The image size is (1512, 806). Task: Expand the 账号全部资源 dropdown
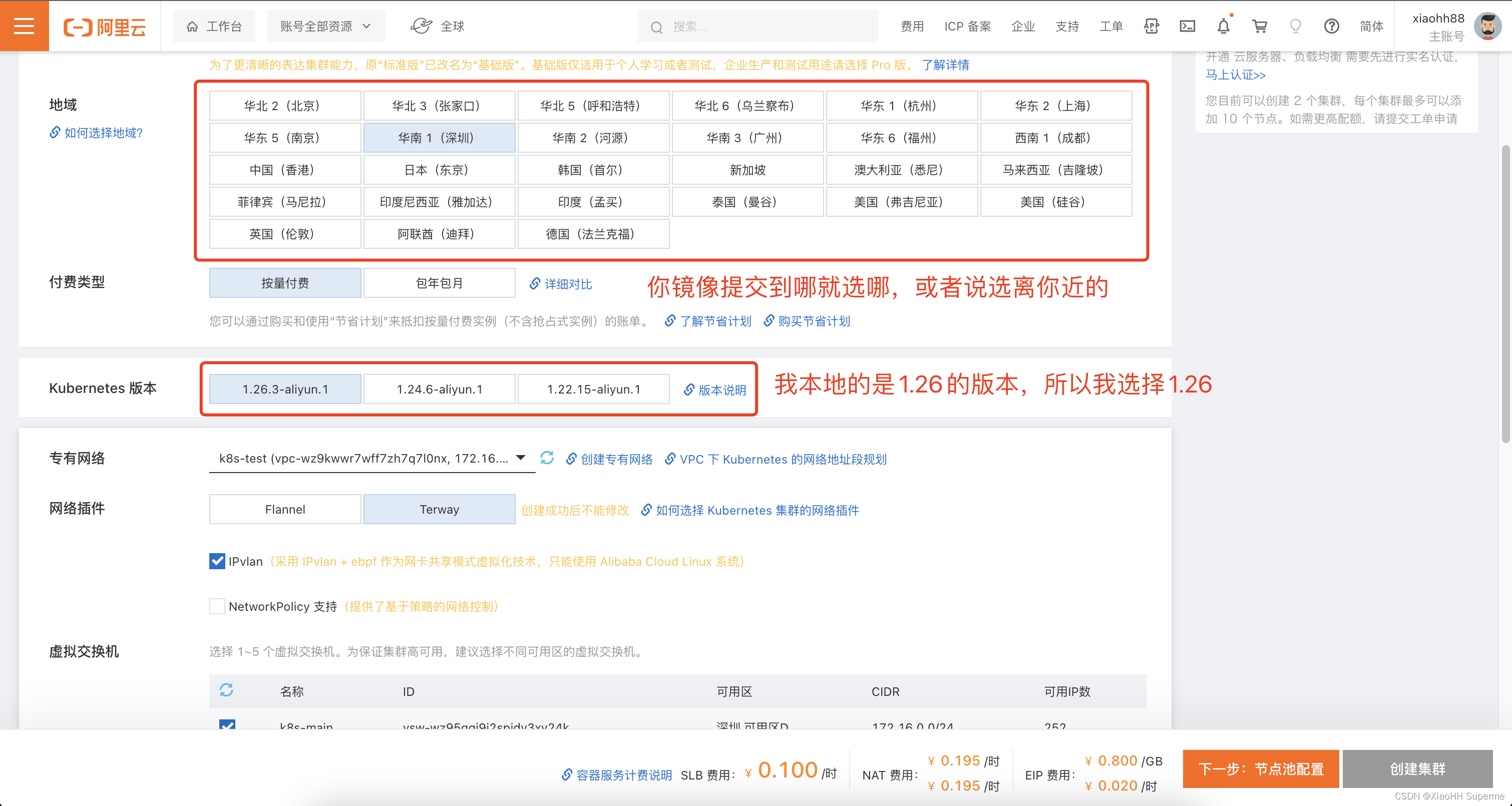click(326, 27)
